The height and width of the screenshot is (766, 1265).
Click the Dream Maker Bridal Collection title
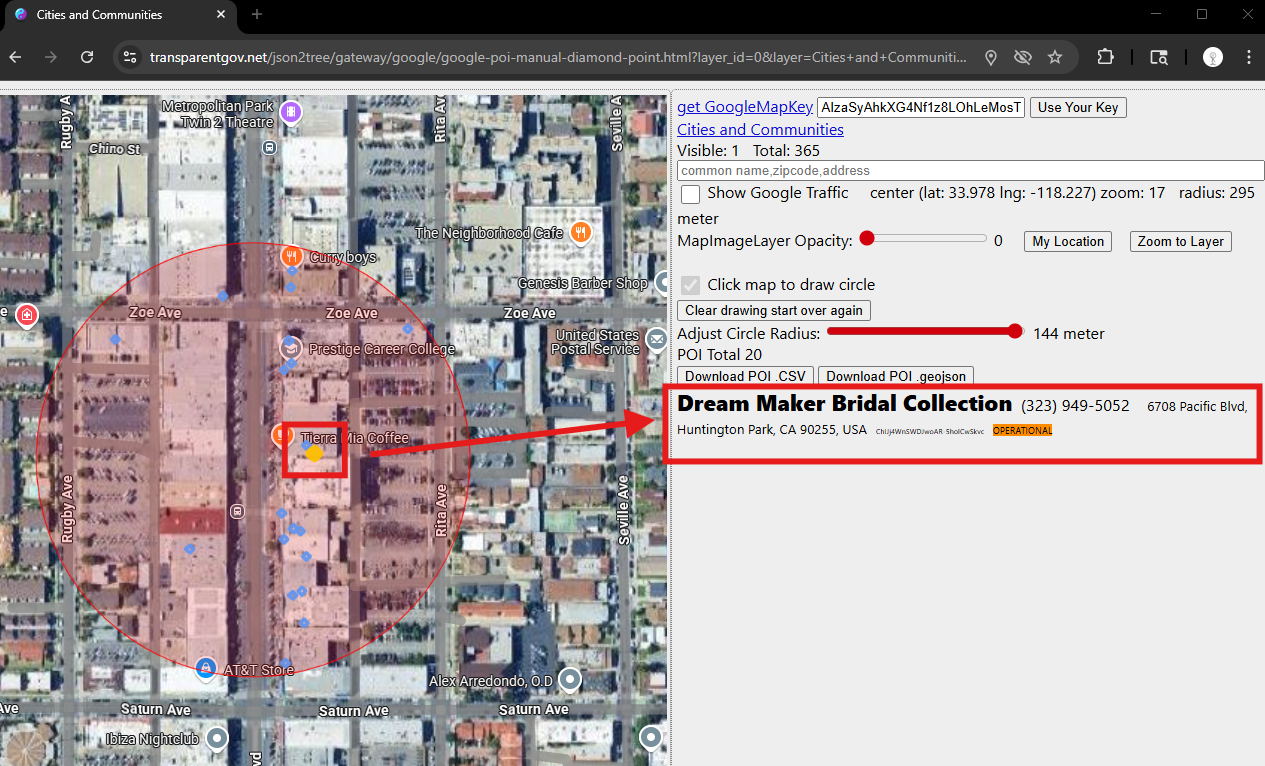(845, 403)
